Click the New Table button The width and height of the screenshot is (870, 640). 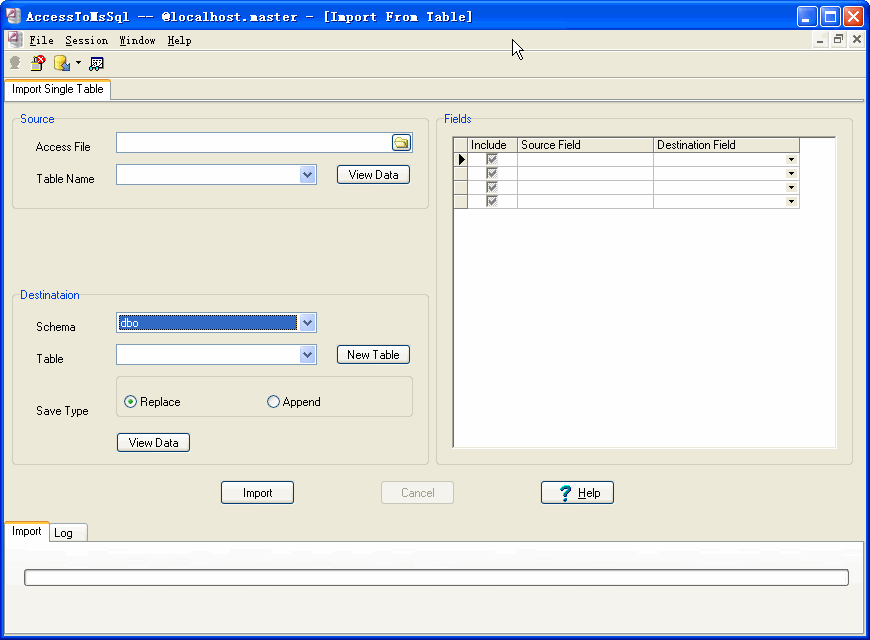(373, 355)
